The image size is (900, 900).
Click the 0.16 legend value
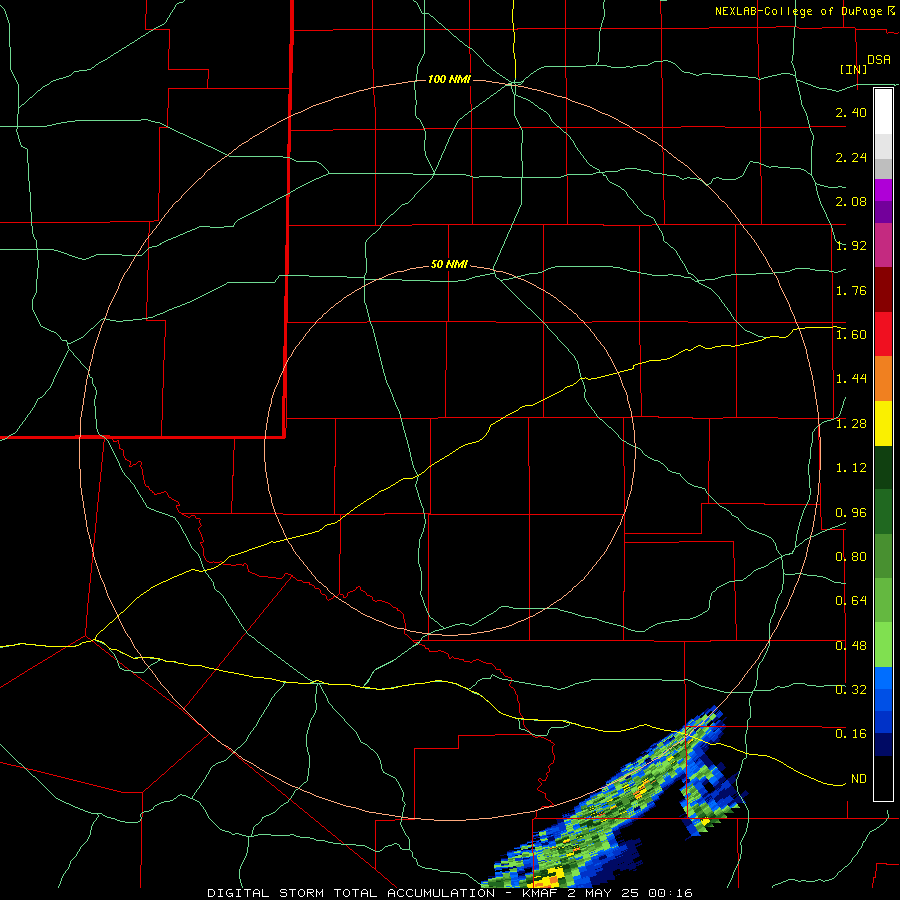851,734
